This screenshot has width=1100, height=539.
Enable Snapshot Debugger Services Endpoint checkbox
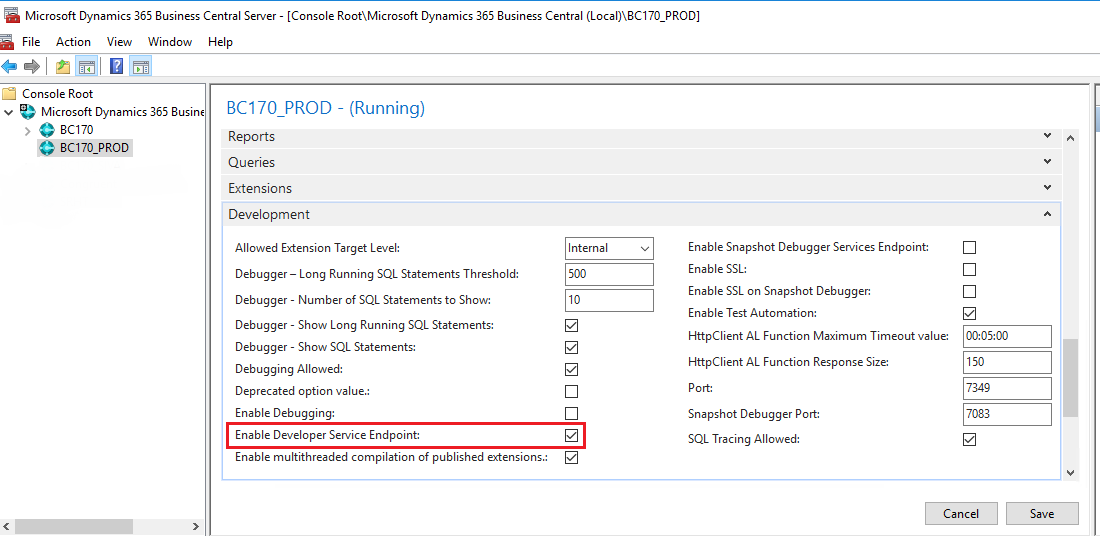(970, 247)
